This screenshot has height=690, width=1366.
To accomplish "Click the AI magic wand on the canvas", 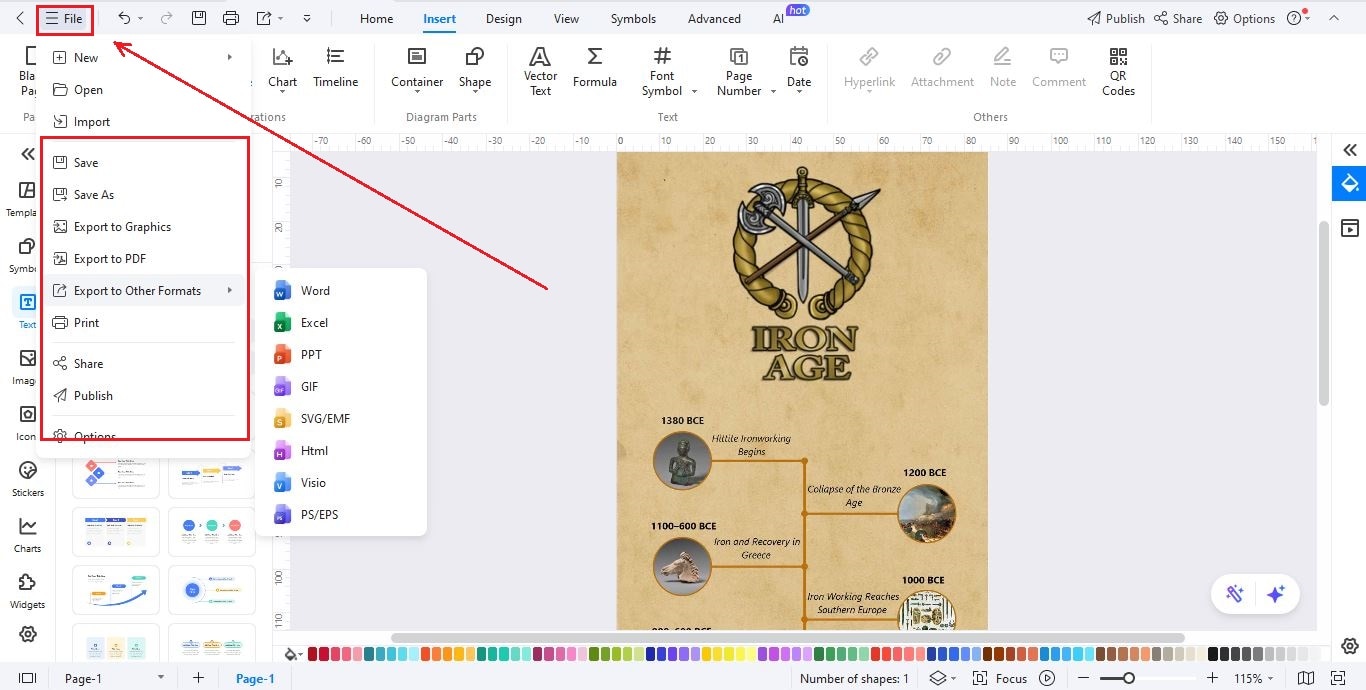I will pyautogui.click(x=1235, y=593).
